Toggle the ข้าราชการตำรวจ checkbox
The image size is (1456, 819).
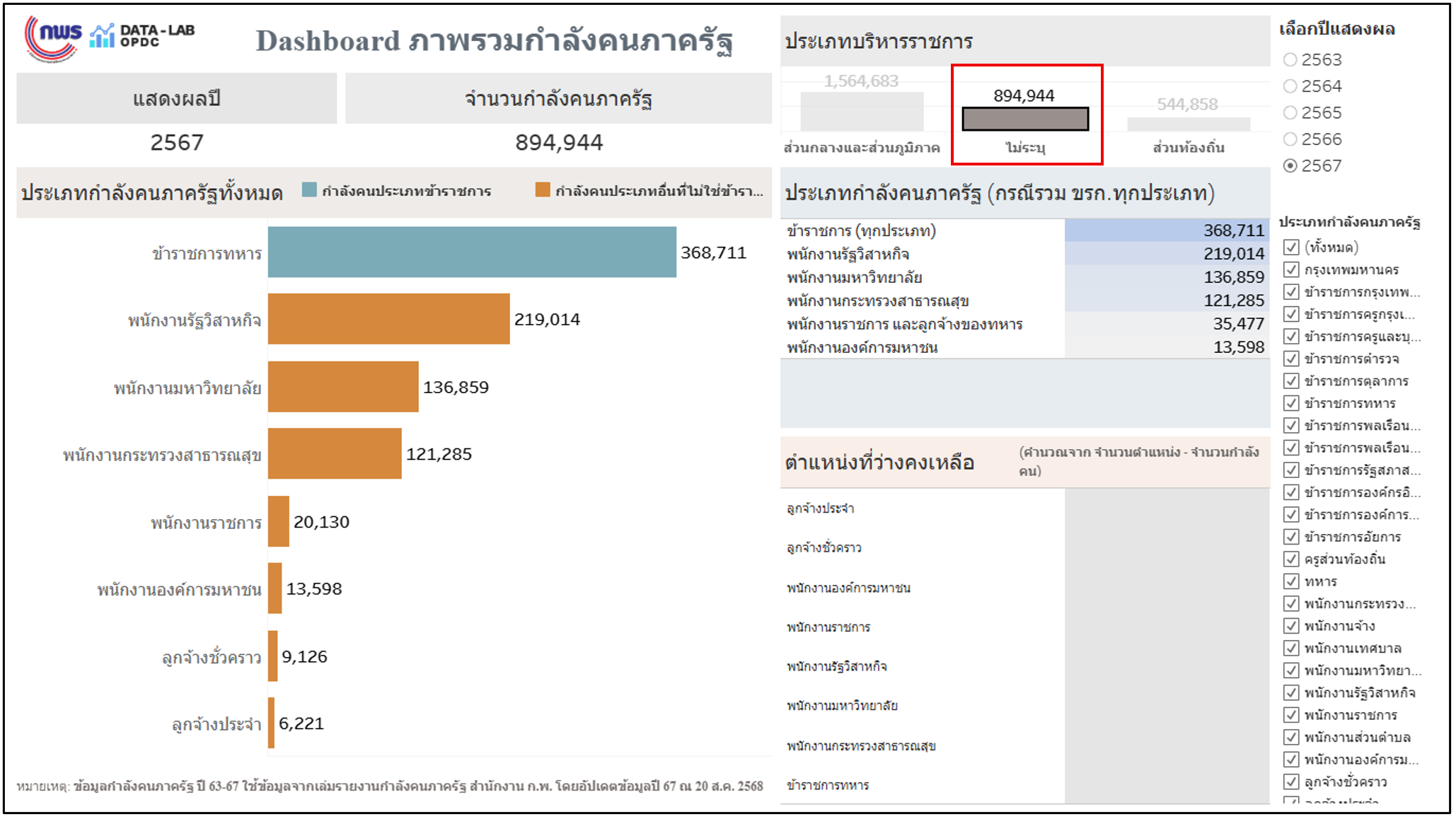click(x=1291, y=359)
